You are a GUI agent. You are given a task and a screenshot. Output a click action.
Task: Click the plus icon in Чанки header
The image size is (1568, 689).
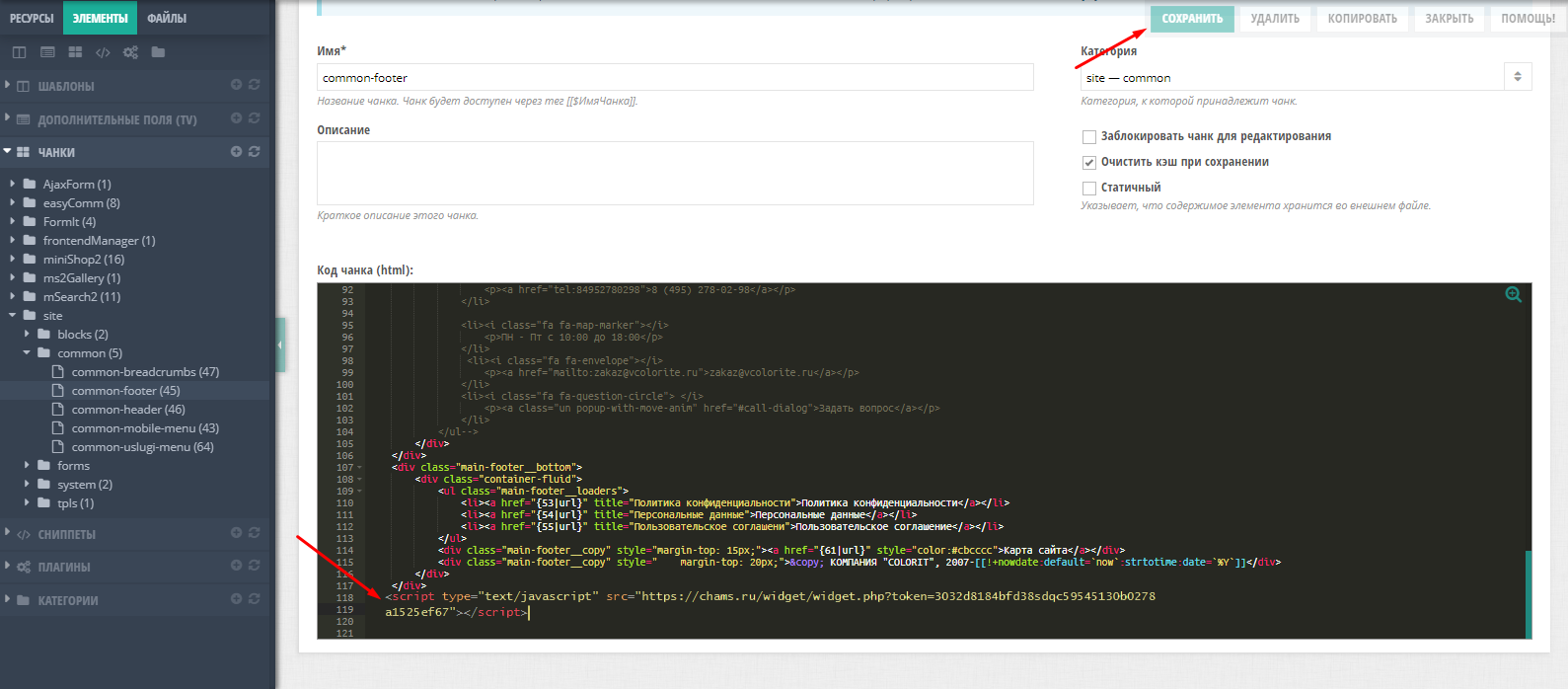coord(236,151)
